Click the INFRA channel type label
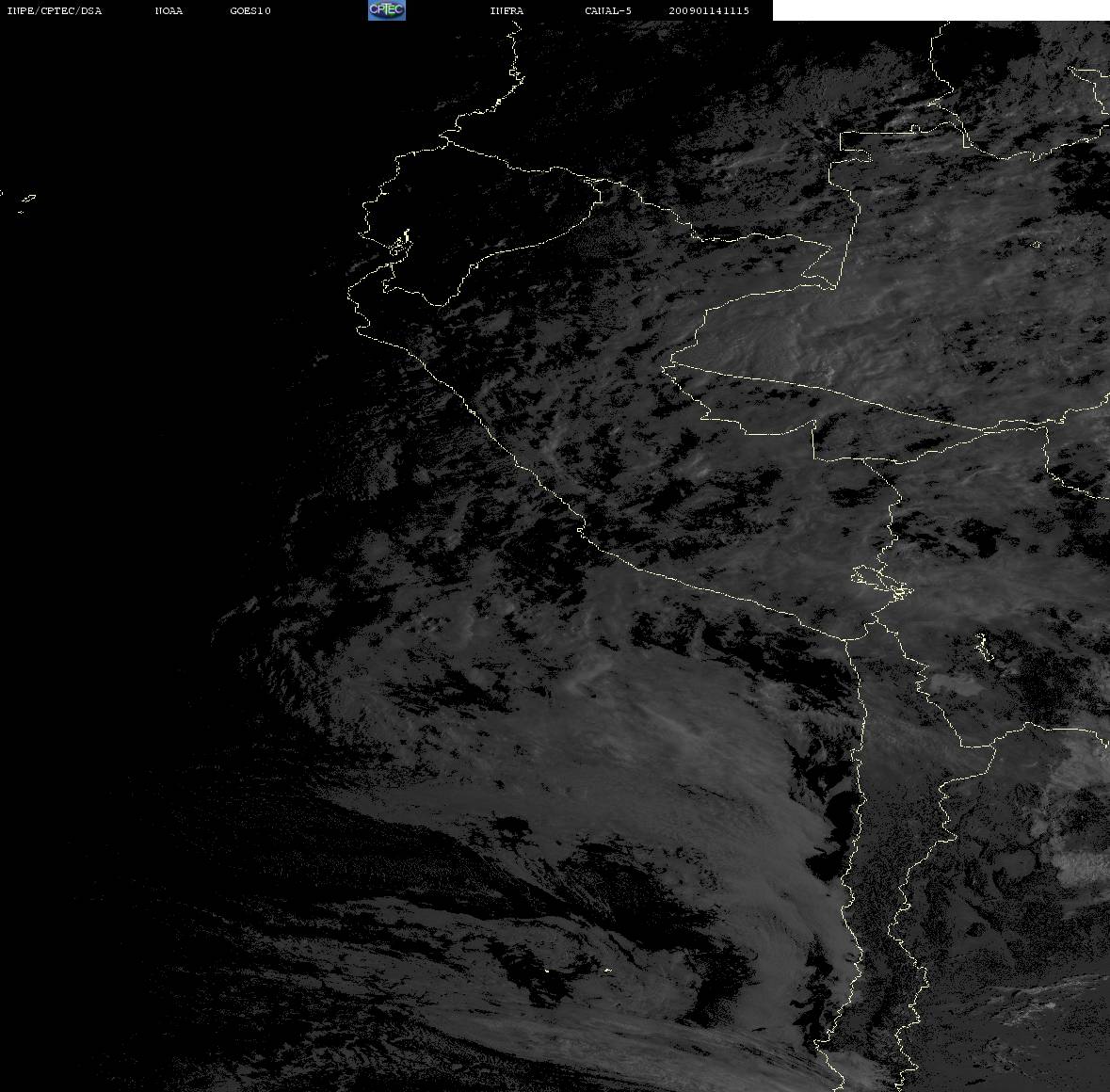 (507, 10)
